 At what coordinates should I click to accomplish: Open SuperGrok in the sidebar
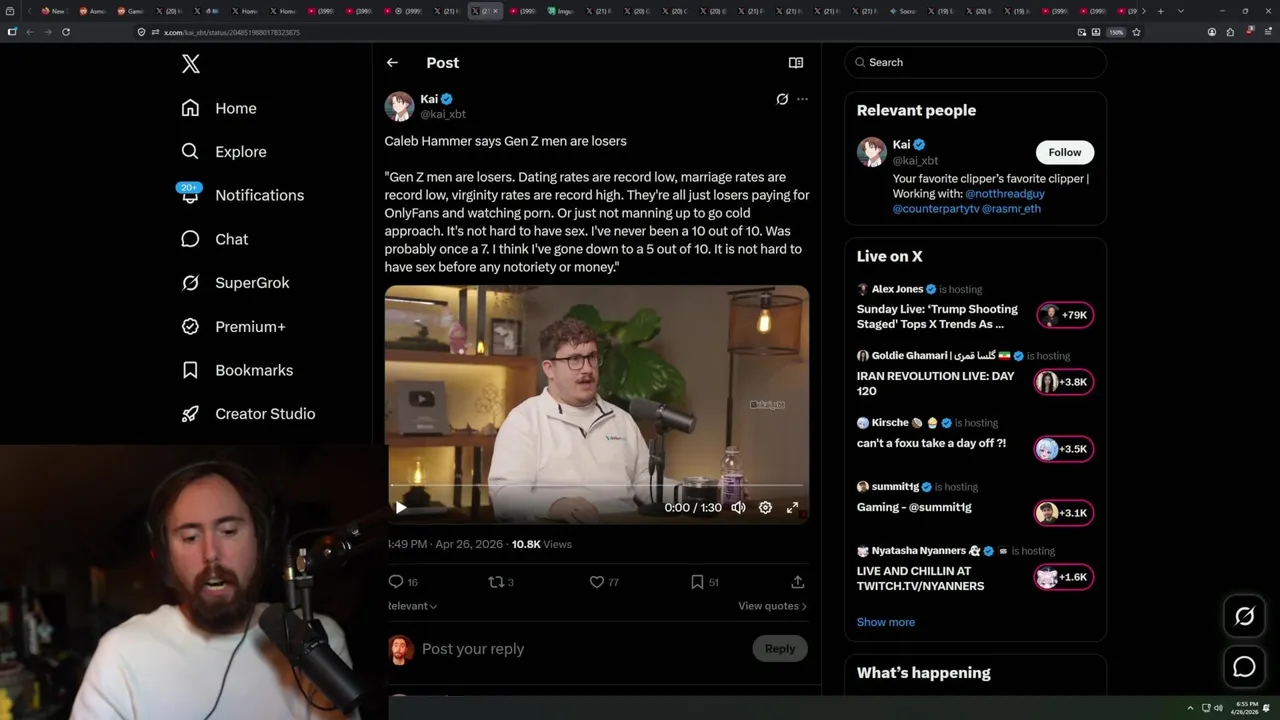coord(235,283)
